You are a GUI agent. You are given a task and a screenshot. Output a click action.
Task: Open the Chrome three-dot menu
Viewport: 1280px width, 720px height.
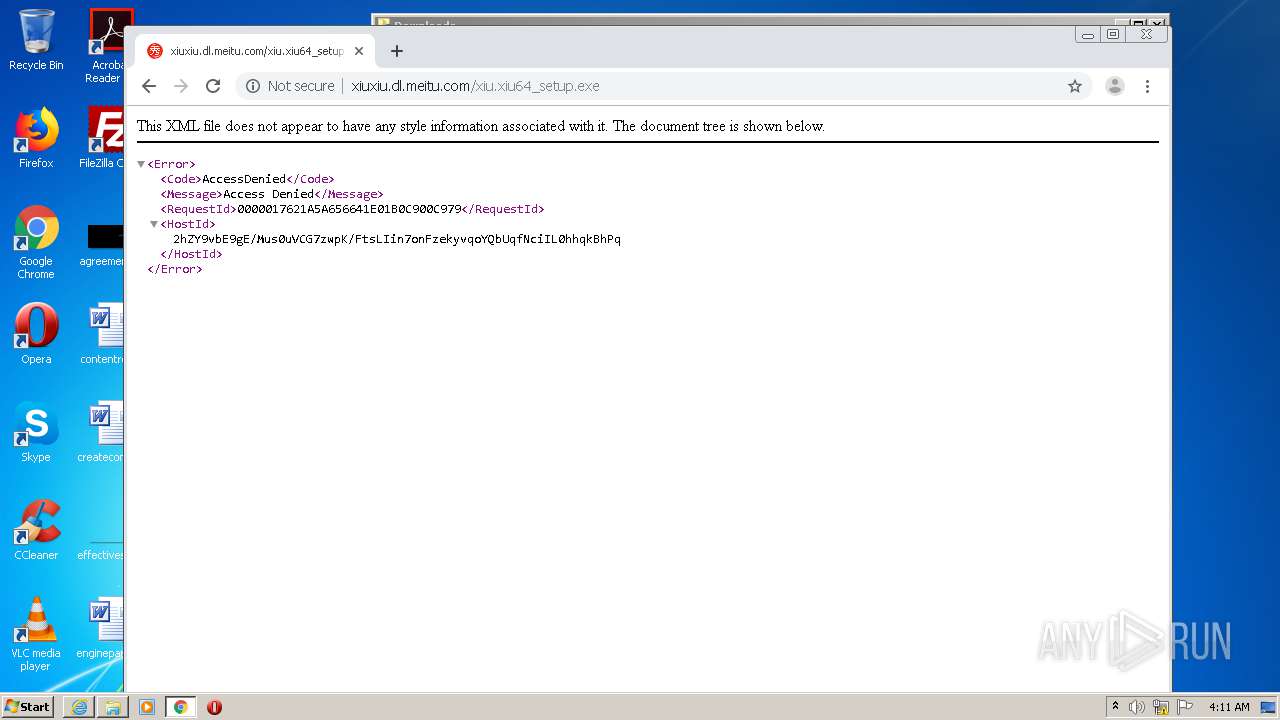point(1147,86)
